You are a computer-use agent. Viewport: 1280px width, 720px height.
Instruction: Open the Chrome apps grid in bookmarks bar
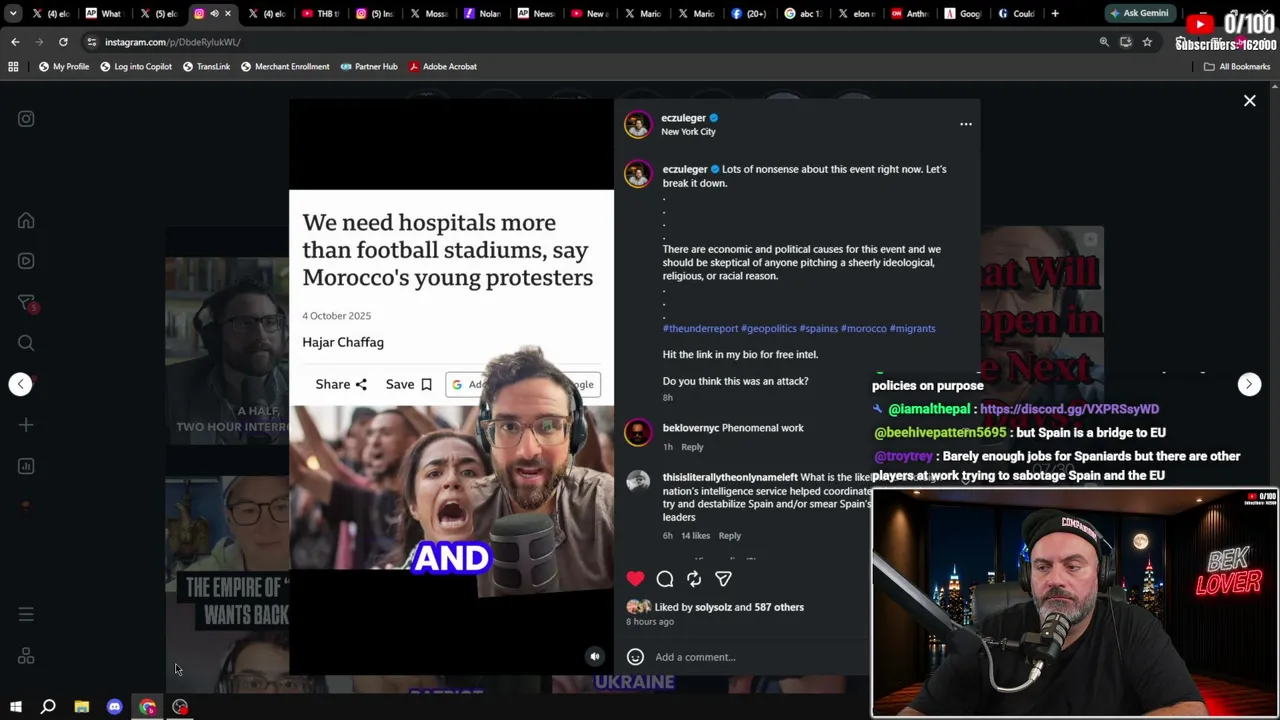pos(13,67)
